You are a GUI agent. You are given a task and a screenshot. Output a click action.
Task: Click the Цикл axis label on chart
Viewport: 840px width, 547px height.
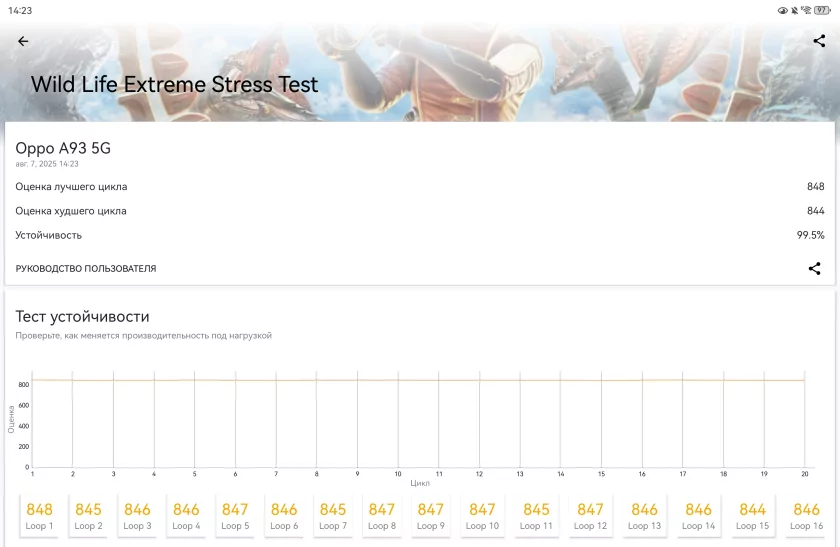click(420, 483)
